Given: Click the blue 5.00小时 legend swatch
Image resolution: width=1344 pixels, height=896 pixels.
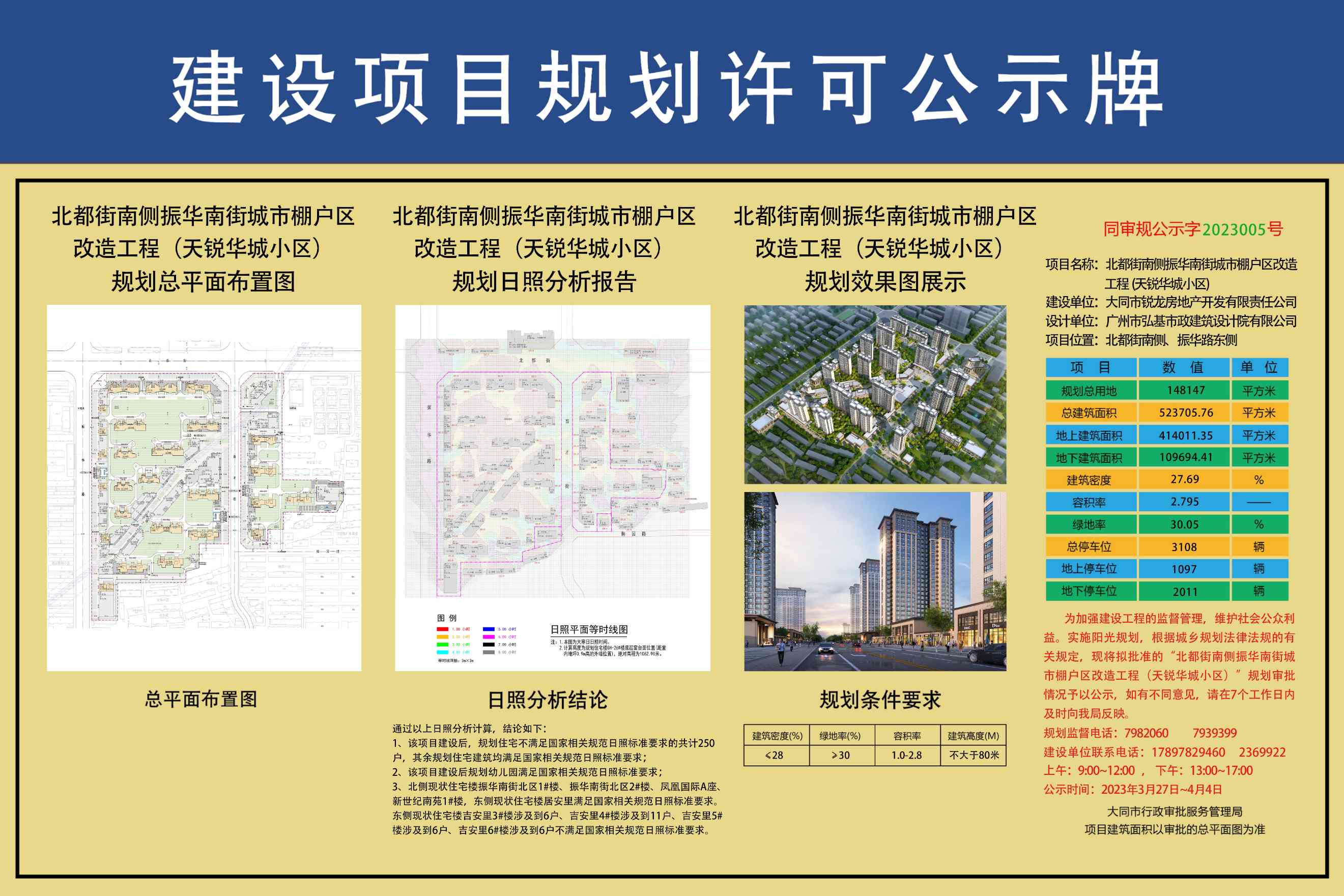Looking at the screenshot, I should [489, 629].
